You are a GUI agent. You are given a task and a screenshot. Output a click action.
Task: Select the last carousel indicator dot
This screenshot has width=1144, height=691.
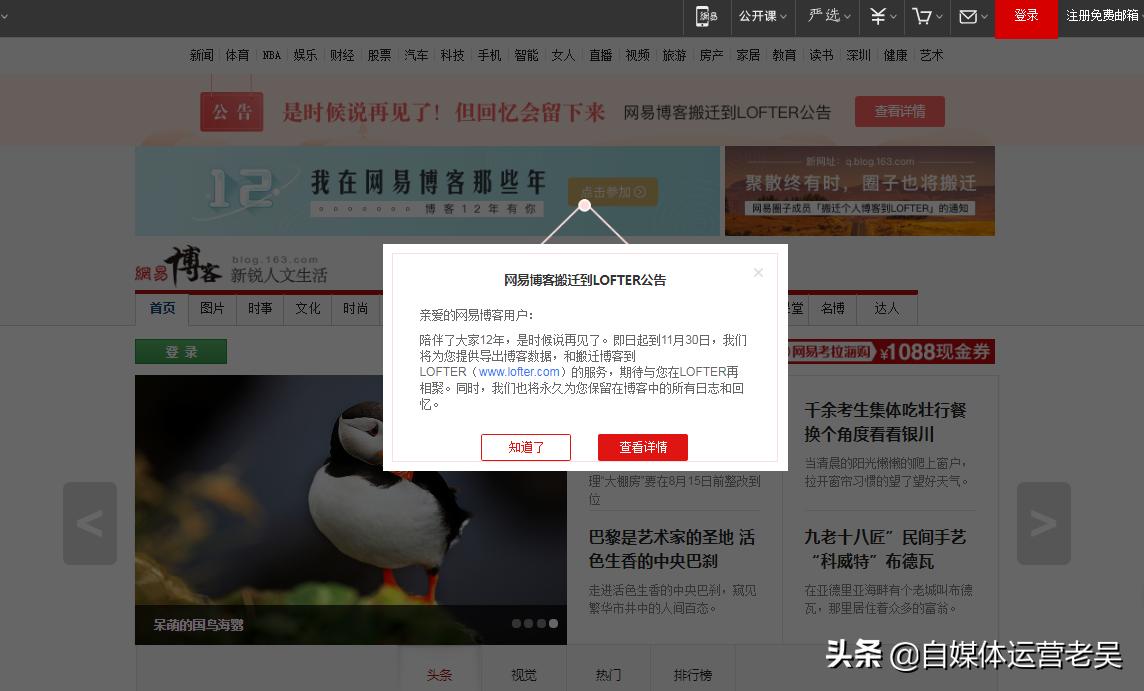tap(552, 623)
